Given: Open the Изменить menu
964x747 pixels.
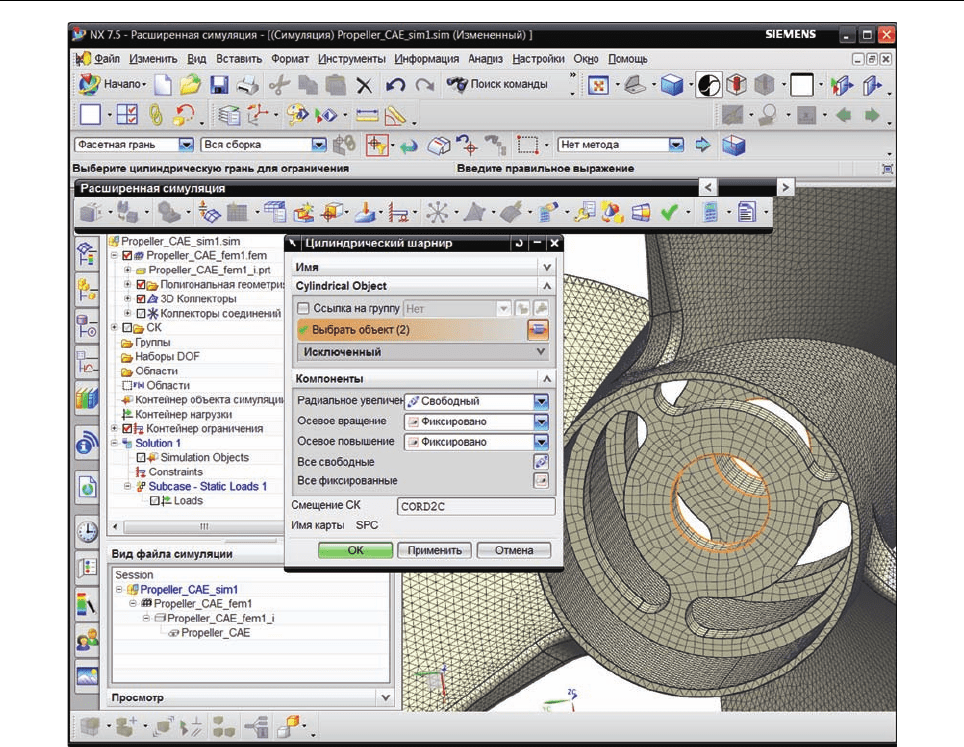Looking at the screenshot, I should click(x=153, y=59).
